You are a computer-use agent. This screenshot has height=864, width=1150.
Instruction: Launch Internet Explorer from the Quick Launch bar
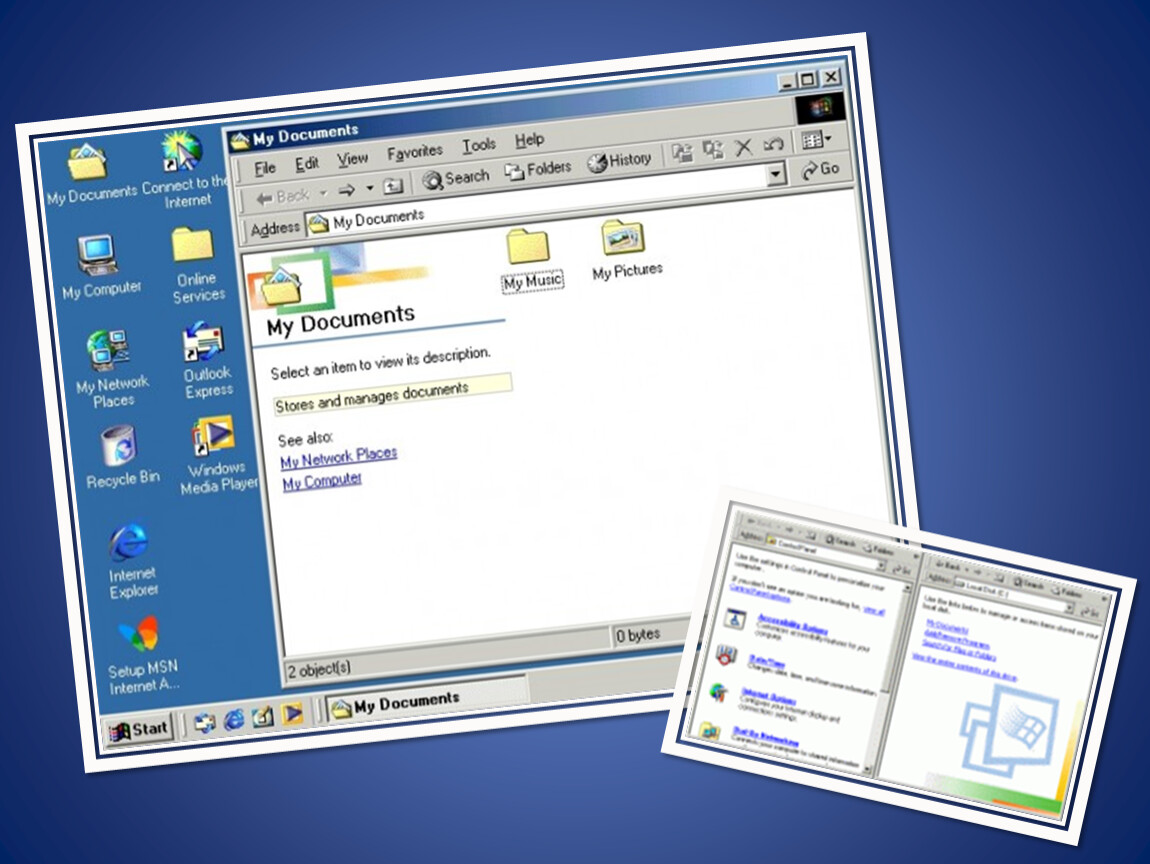coord(233,719)
